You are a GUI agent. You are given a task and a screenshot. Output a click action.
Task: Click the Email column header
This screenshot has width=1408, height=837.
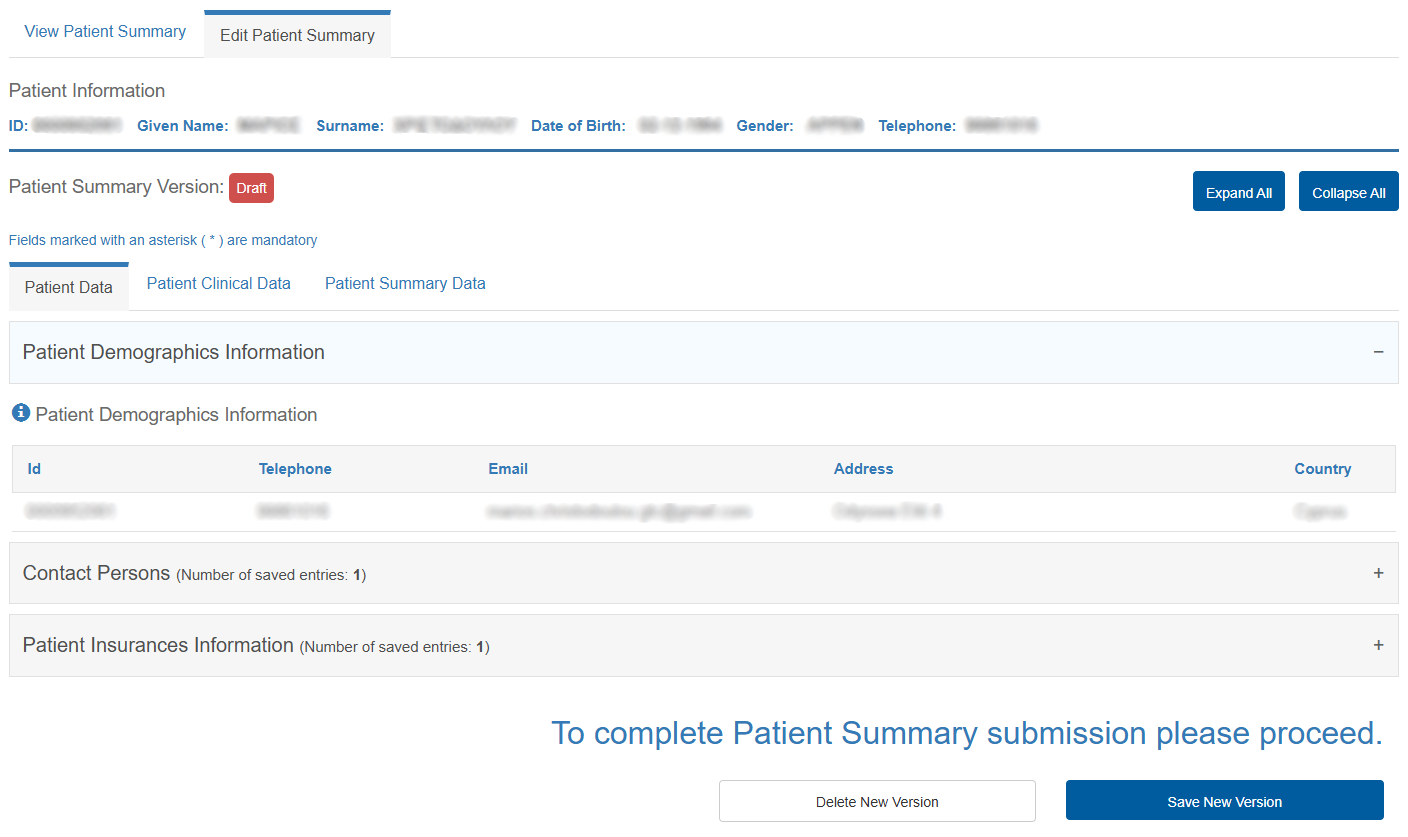508,469
